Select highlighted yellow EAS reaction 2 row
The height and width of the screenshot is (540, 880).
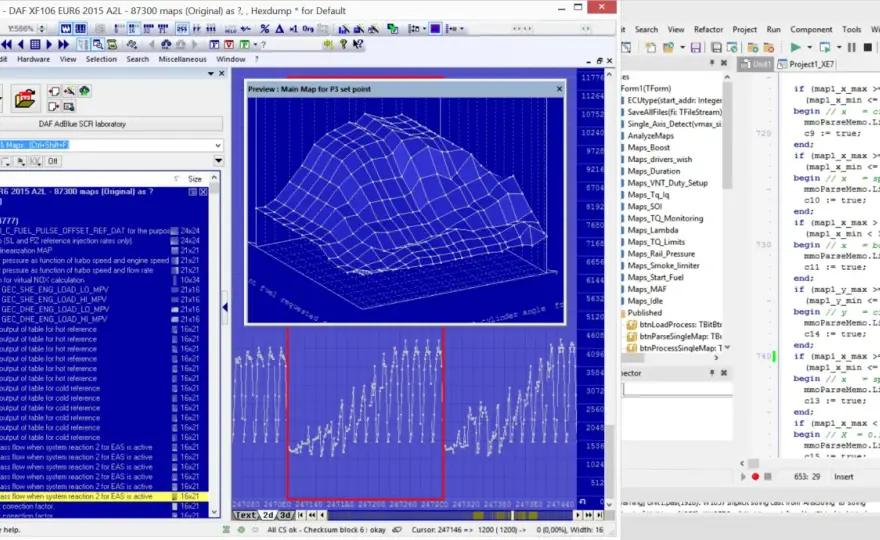tap(104, 496)
